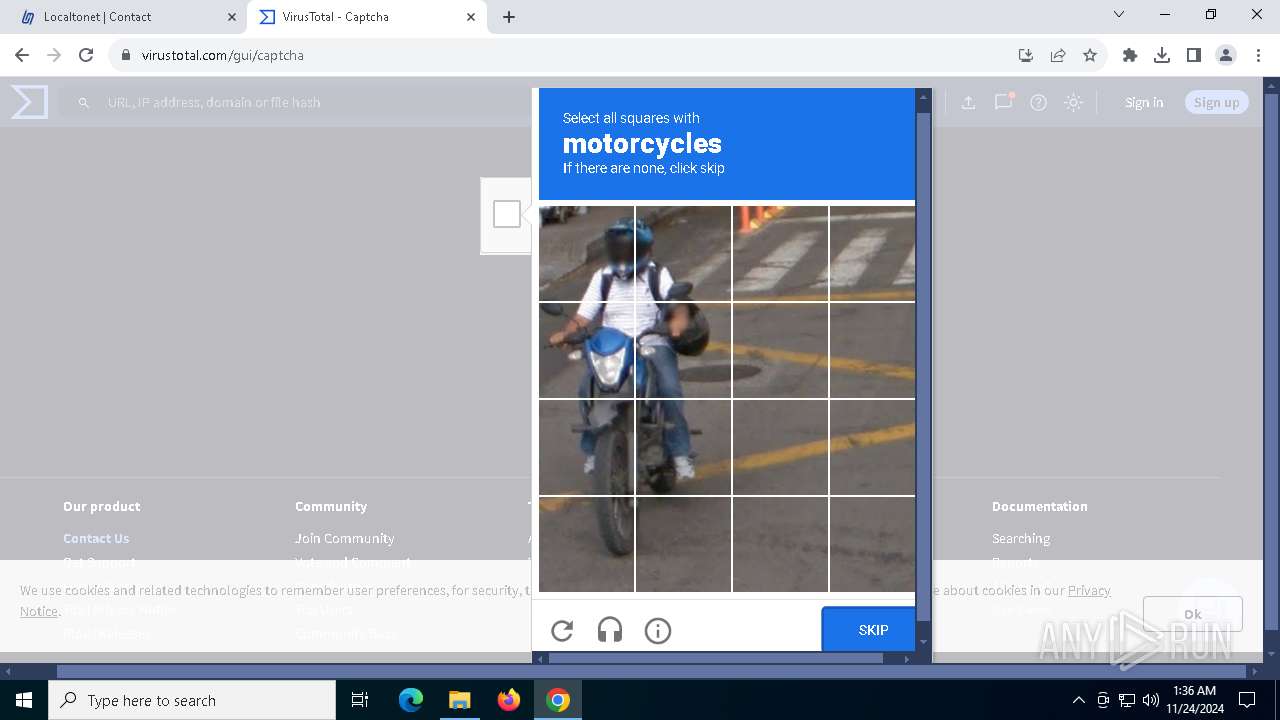Image resolution: width=1280 pixels, height=720 pixels.
Task: Toggle the light/dark theme icon
Action: [1073, 102]
